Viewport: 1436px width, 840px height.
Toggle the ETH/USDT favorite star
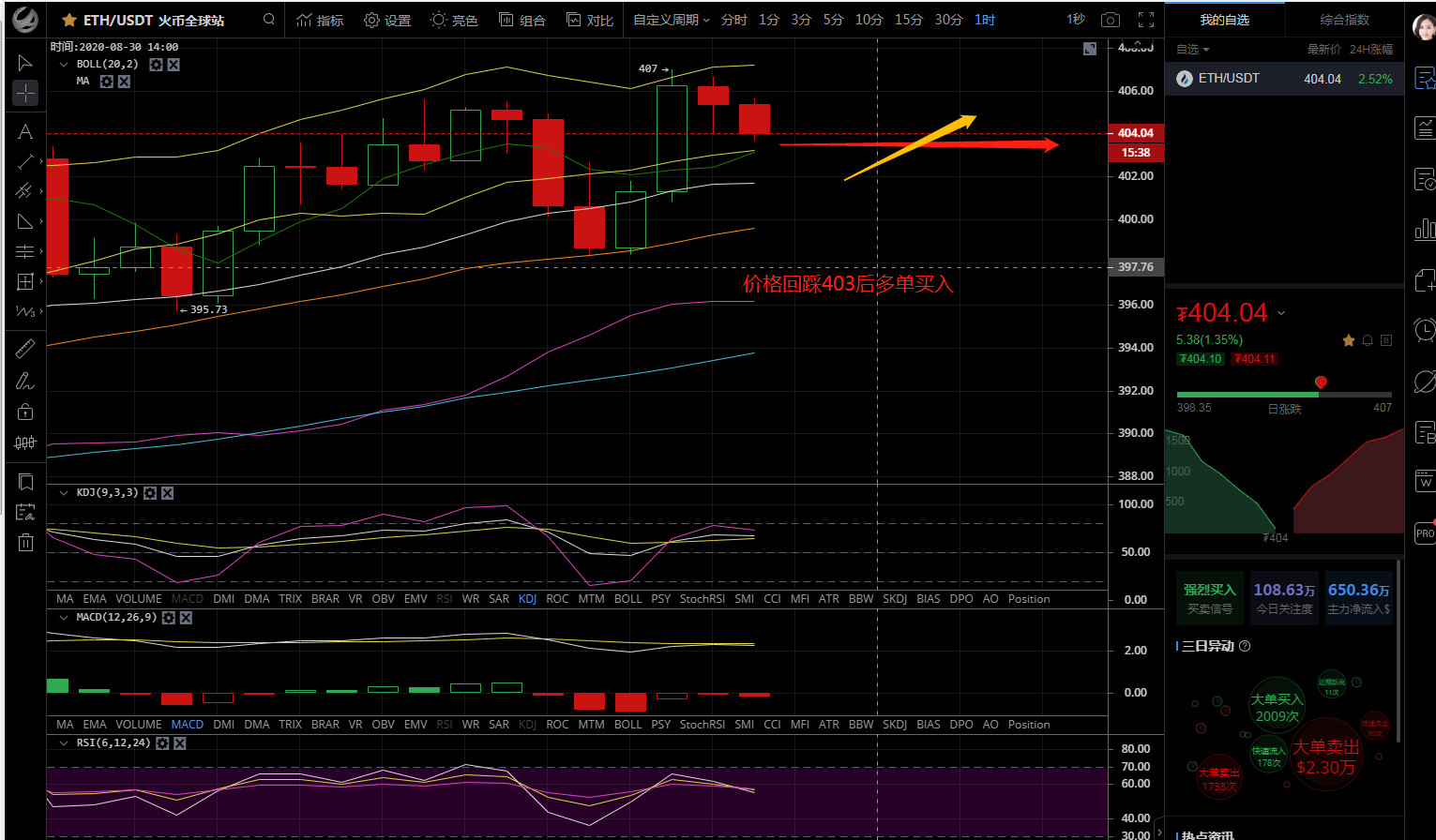point(69,20)
